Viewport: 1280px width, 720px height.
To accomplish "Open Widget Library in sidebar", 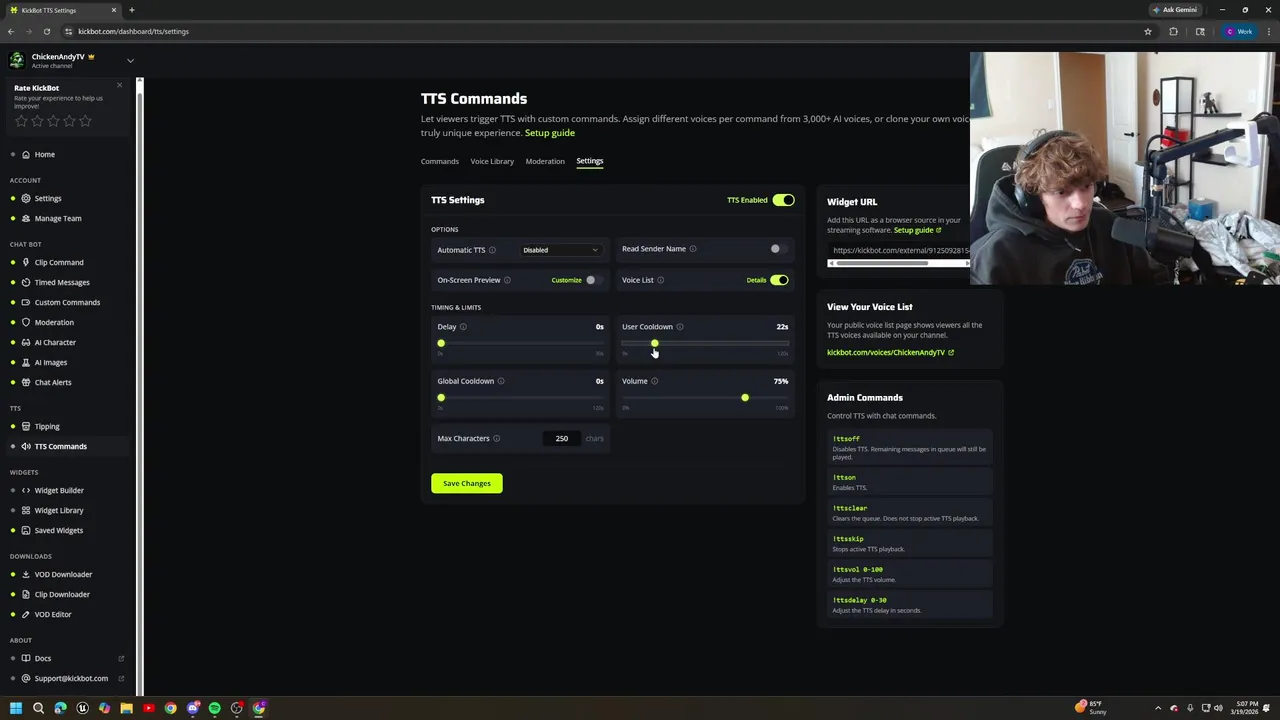I will pyautogui.click(x=59, y=510).
